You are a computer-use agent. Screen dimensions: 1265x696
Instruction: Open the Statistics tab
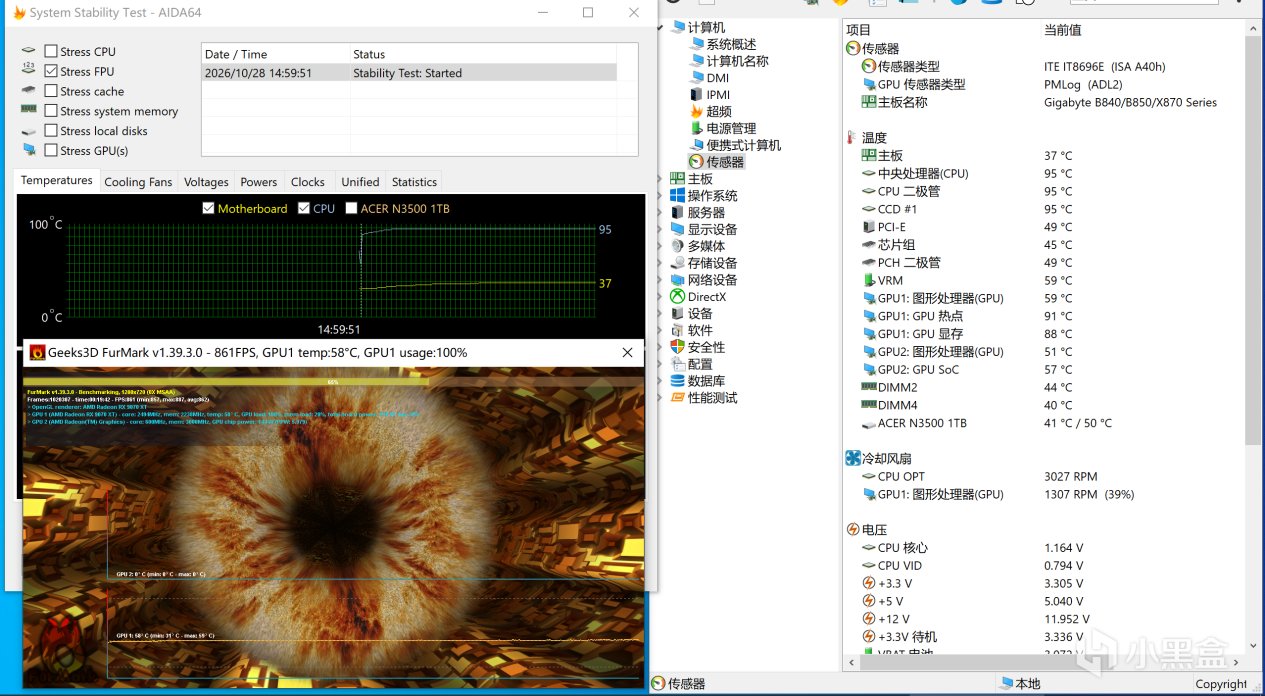(x=414, y=182)
